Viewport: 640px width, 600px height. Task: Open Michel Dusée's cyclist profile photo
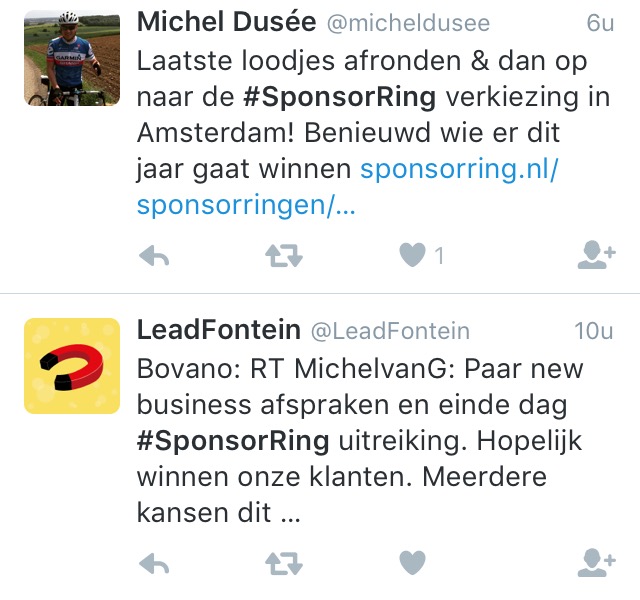72,58
